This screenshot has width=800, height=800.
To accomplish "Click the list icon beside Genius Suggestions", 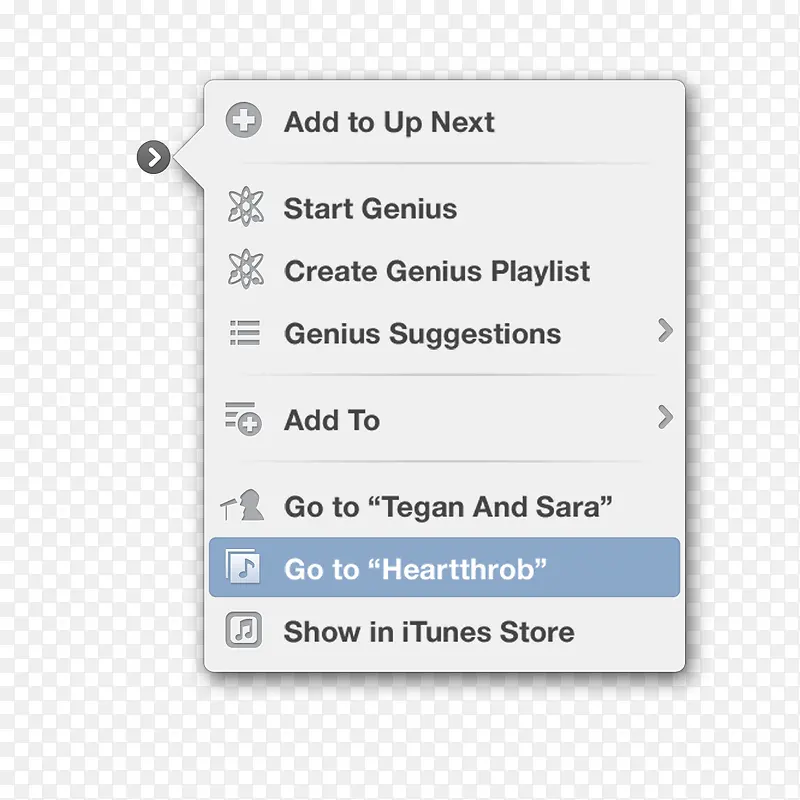I will [x=244, y=333].
